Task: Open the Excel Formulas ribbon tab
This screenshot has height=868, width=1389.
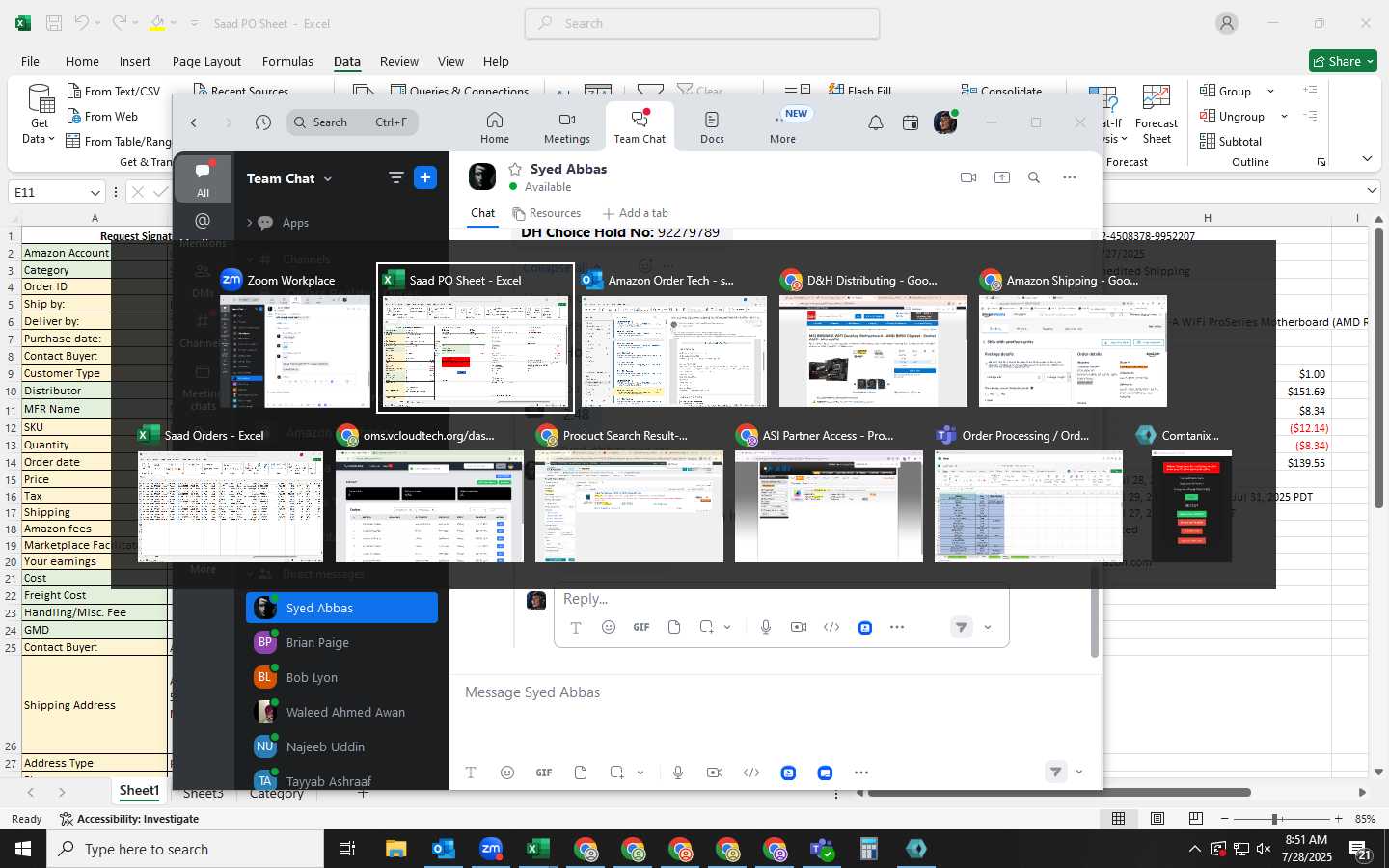Action: (x=287, y=61)
